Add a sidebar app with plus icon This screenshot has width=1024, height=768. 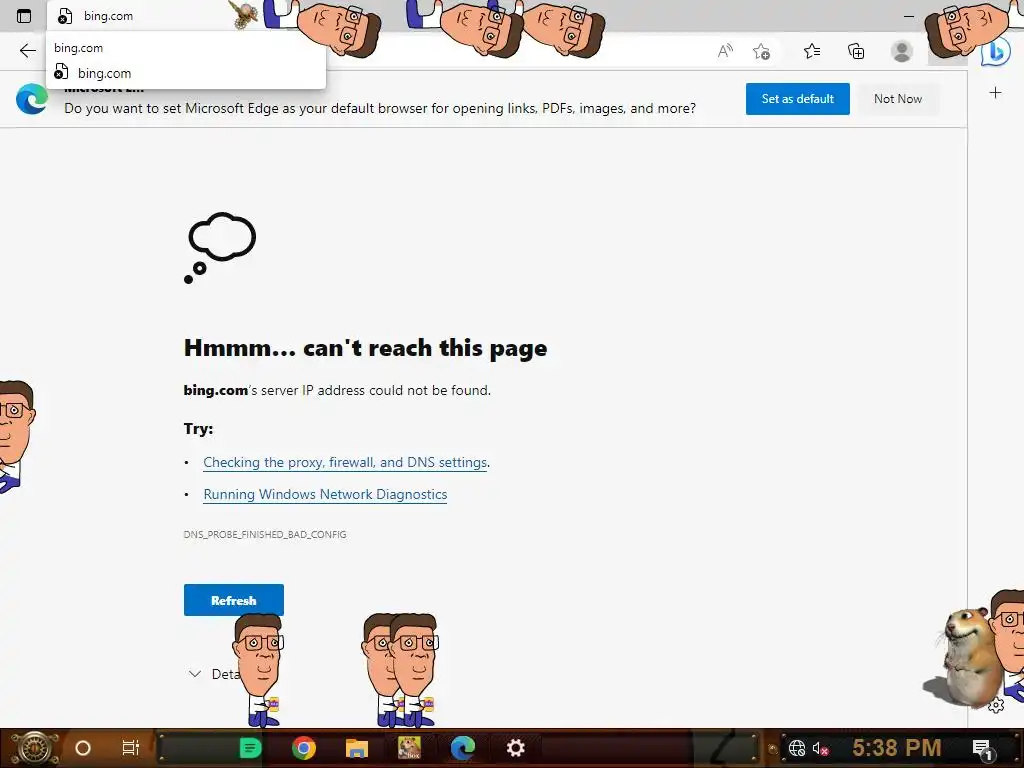coord(995,93)
